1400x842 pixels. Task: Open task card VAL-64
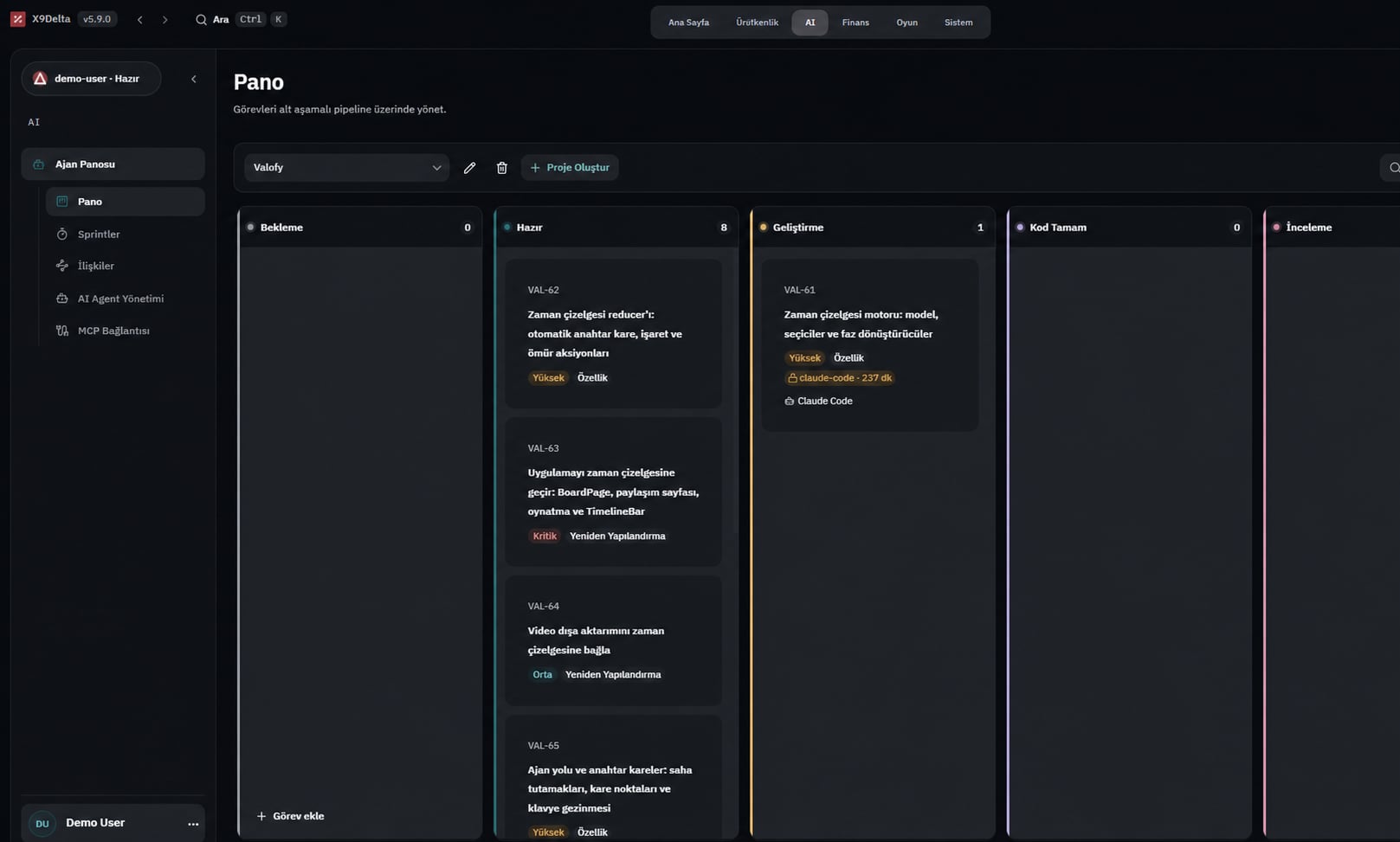[613, 640]
